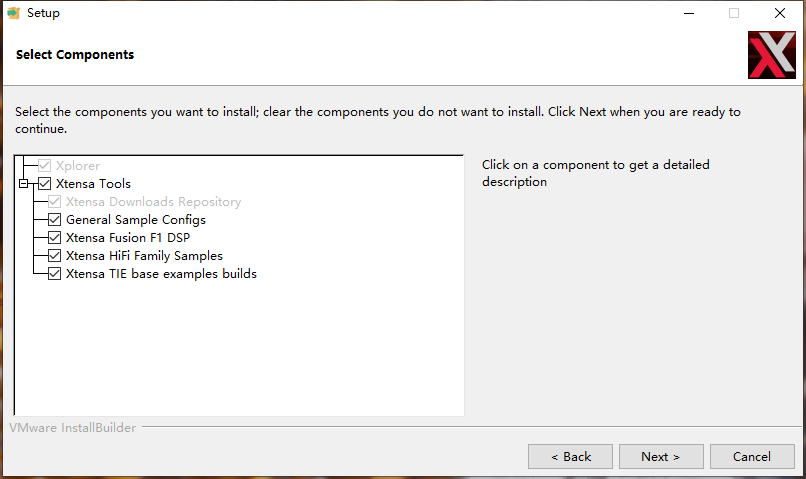
Task: Collapse the Xtensa Tools tree node
Action: tap(23, 184)
